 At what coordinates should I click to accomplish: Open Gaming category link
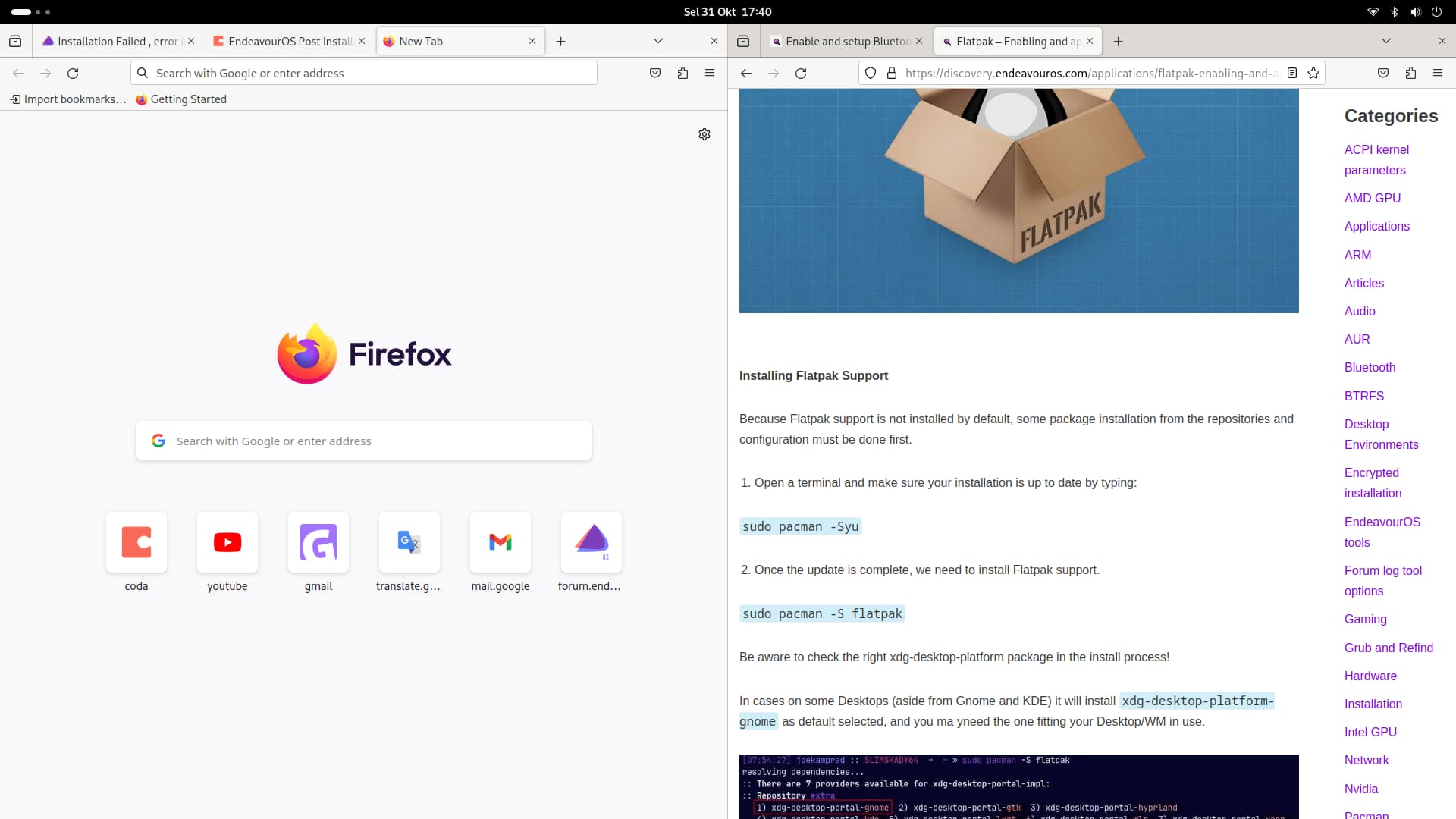coord(1366,619)
